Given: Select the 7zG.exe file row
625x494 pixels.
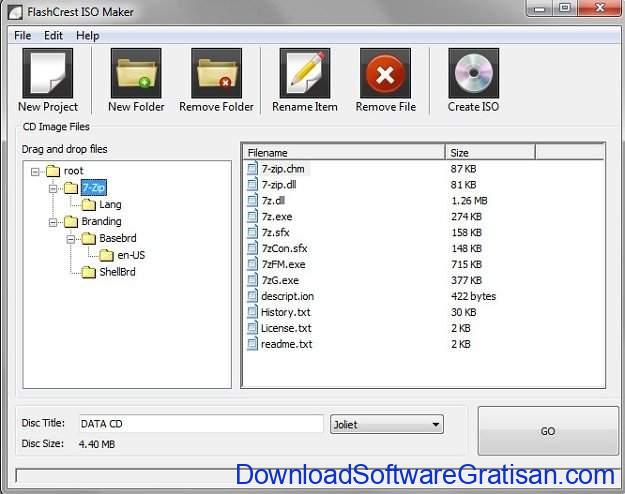Looking at the screenshot, I should pyautogui.click(x=424, y=280).
